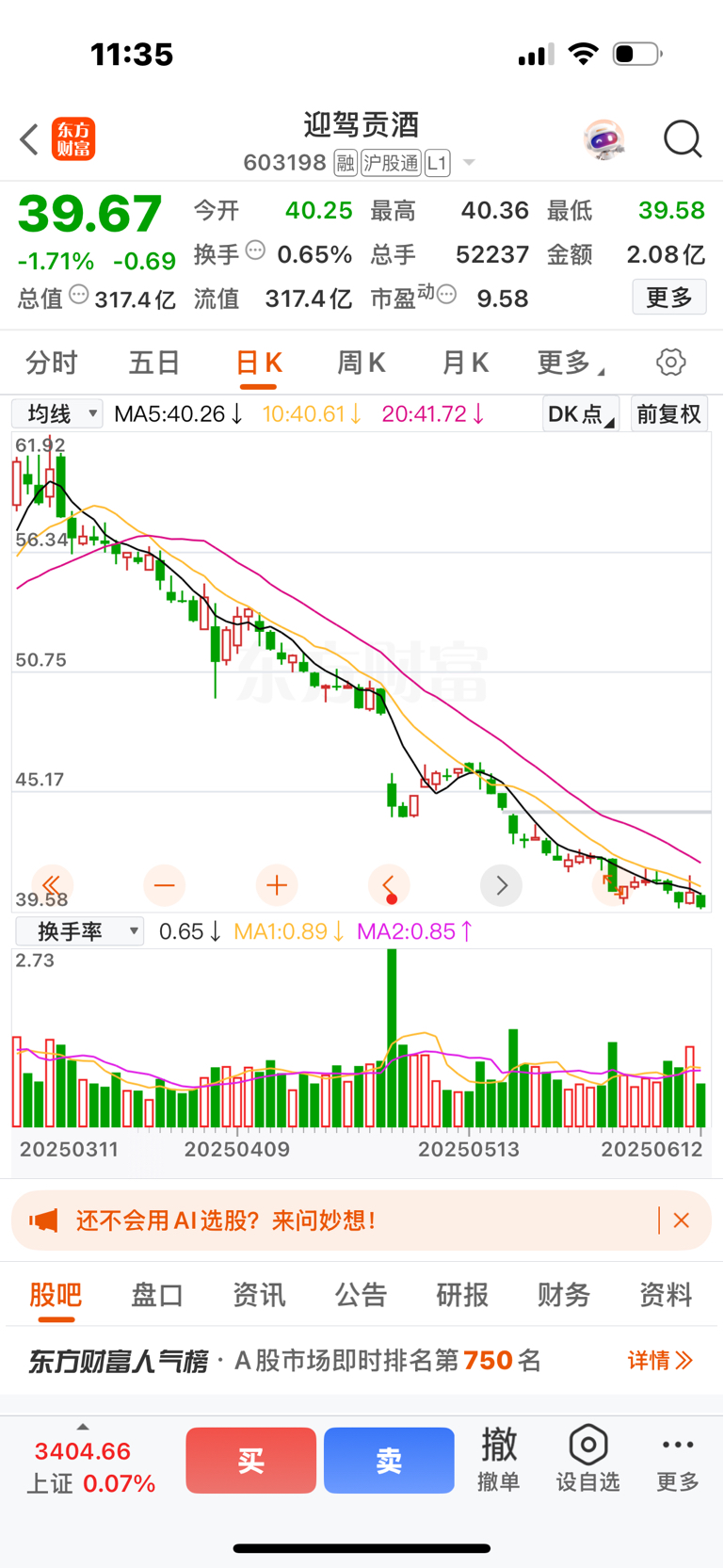
Task: Close the AI选股 banner
Action: click(682, 1220)
